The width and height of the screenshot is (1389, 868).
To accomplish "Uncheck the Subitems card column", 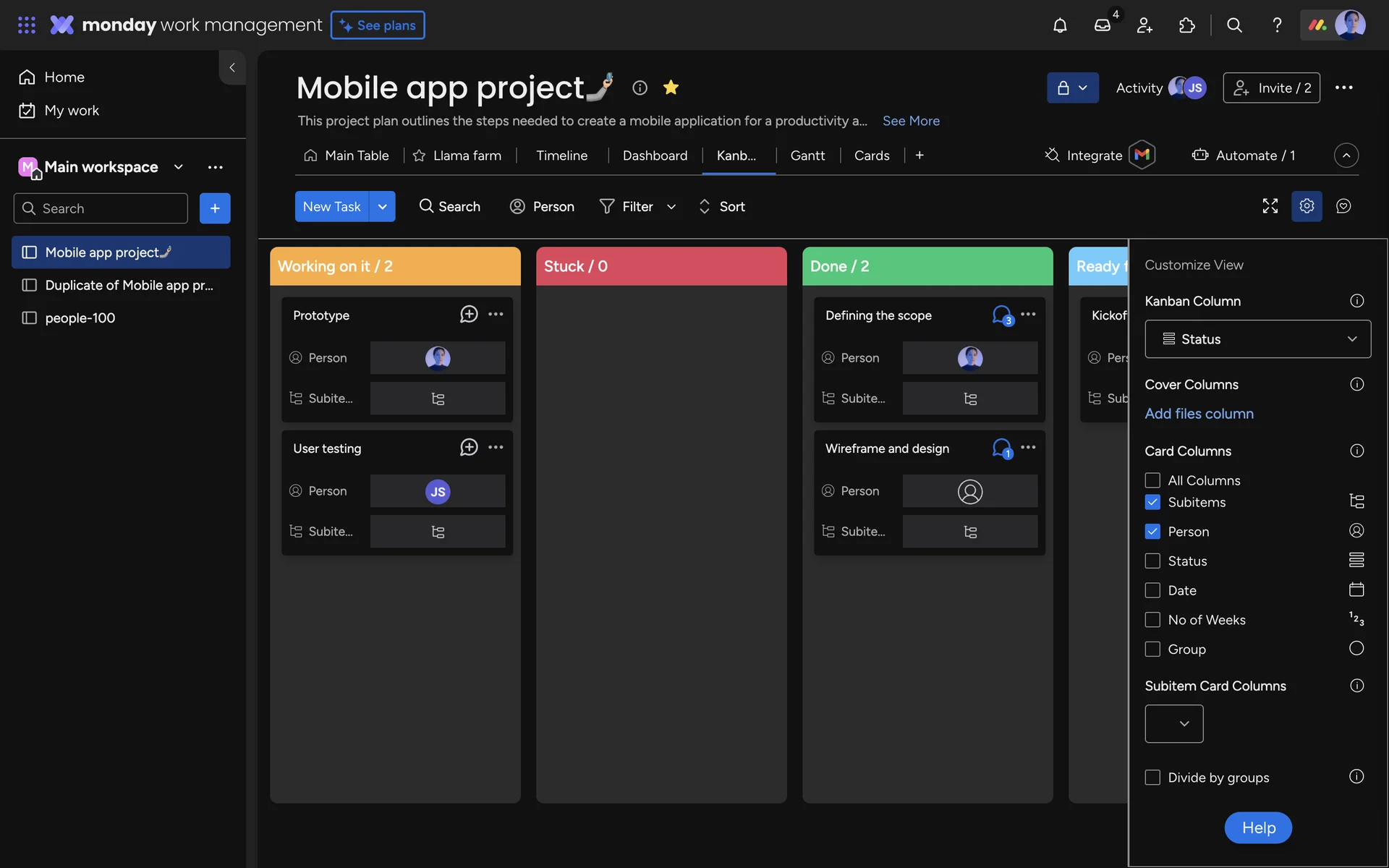I will pos(1152,502).
